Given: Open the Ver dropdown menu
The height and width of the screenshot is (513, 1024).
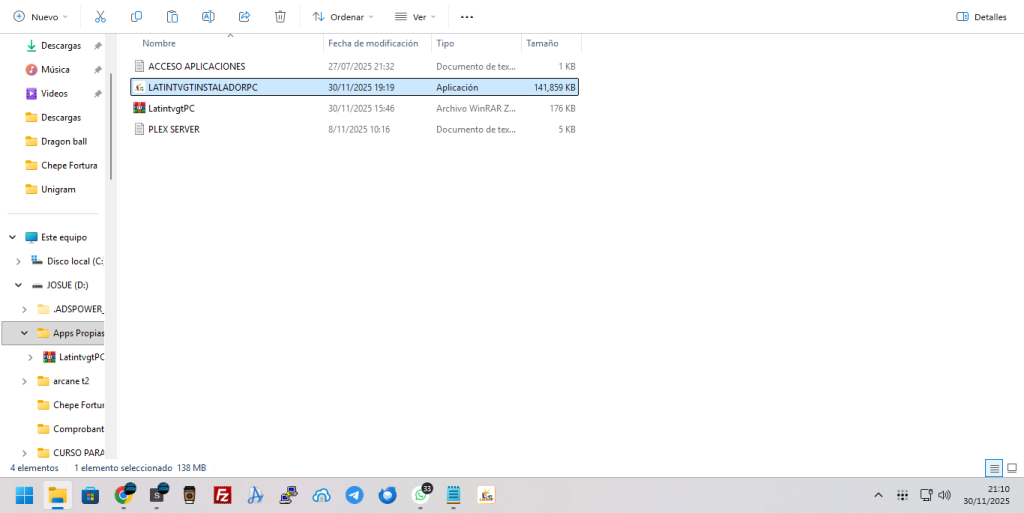Looking at the screenshot, I should coord(415,17).
